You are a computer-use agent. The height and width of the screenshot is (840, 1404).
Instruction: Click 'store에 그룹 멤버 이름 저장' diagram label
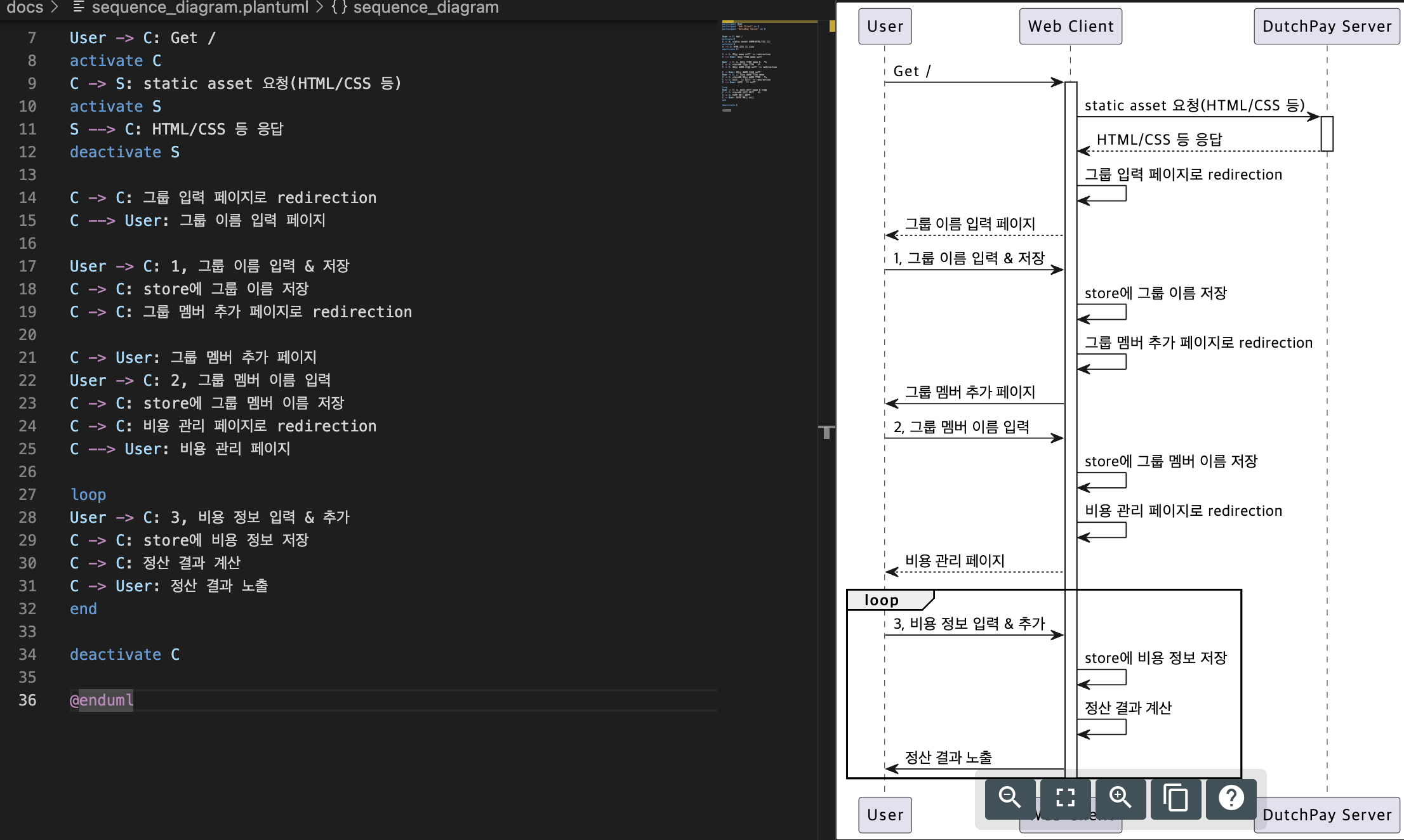(x=1171, y=461)
